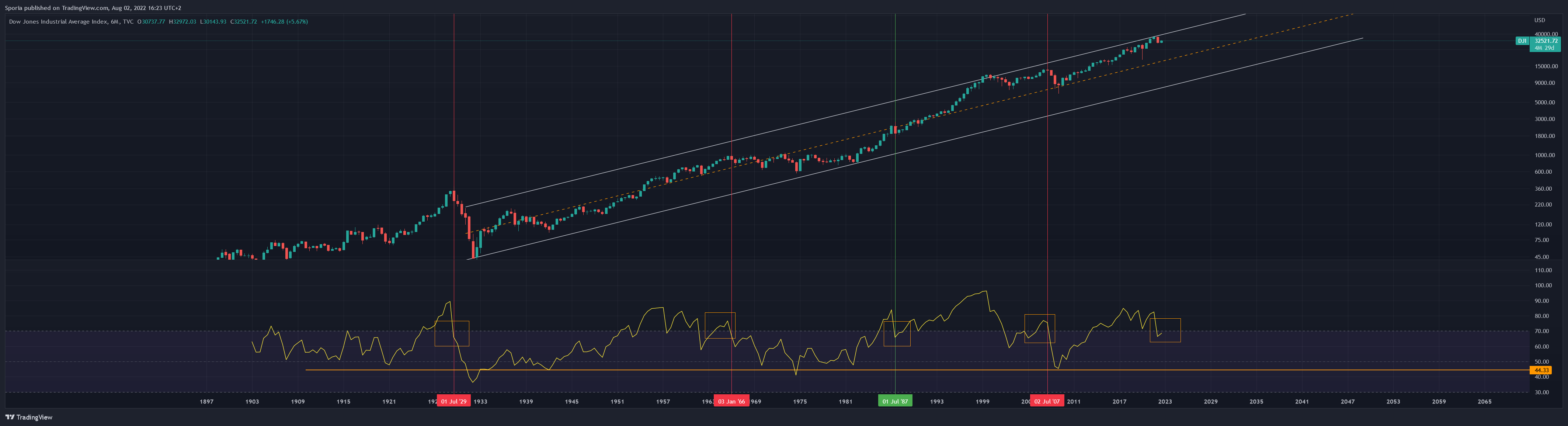Click the 30.00 RSI axis label

point(1543,392)
